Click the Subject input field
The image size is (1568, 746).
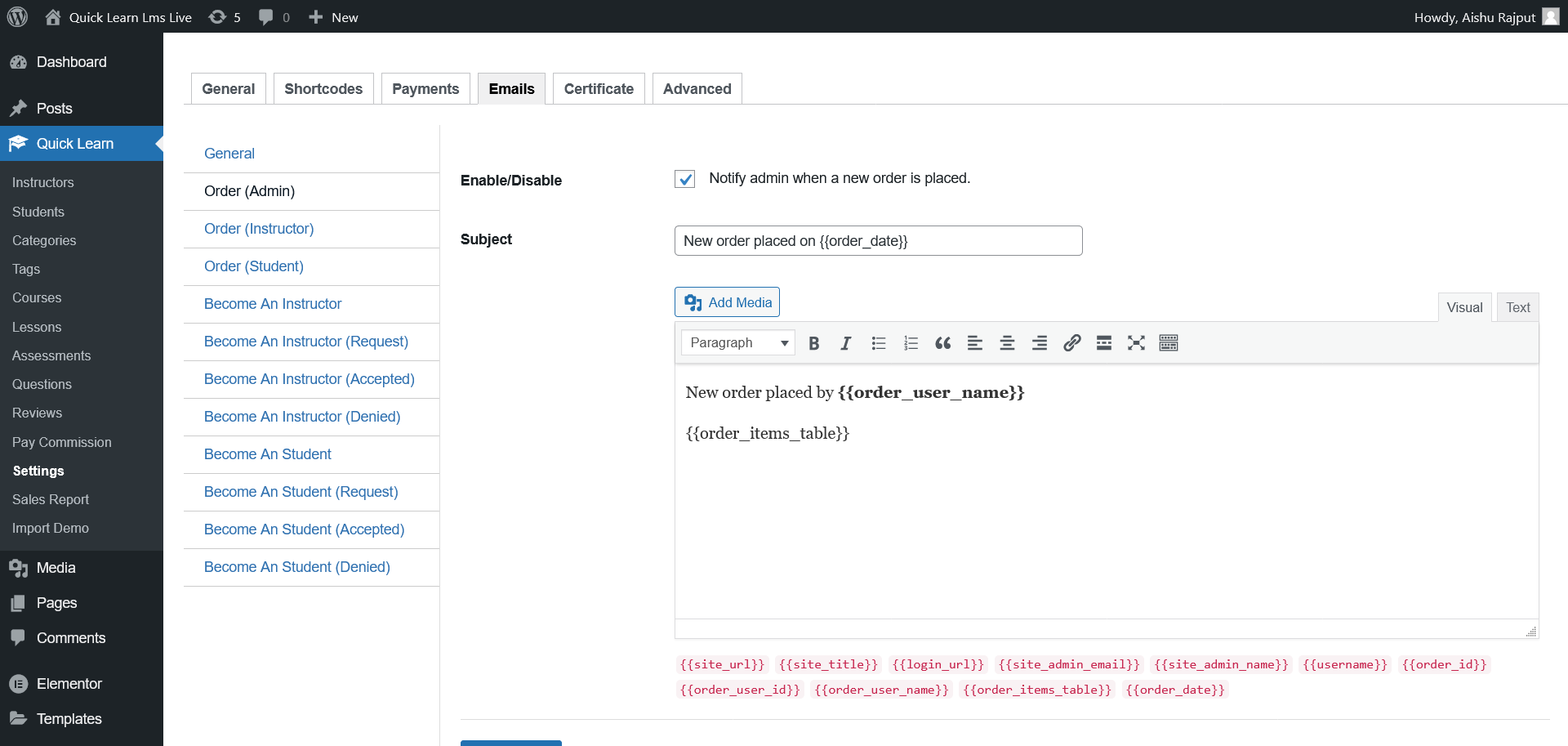click(878, 241)
